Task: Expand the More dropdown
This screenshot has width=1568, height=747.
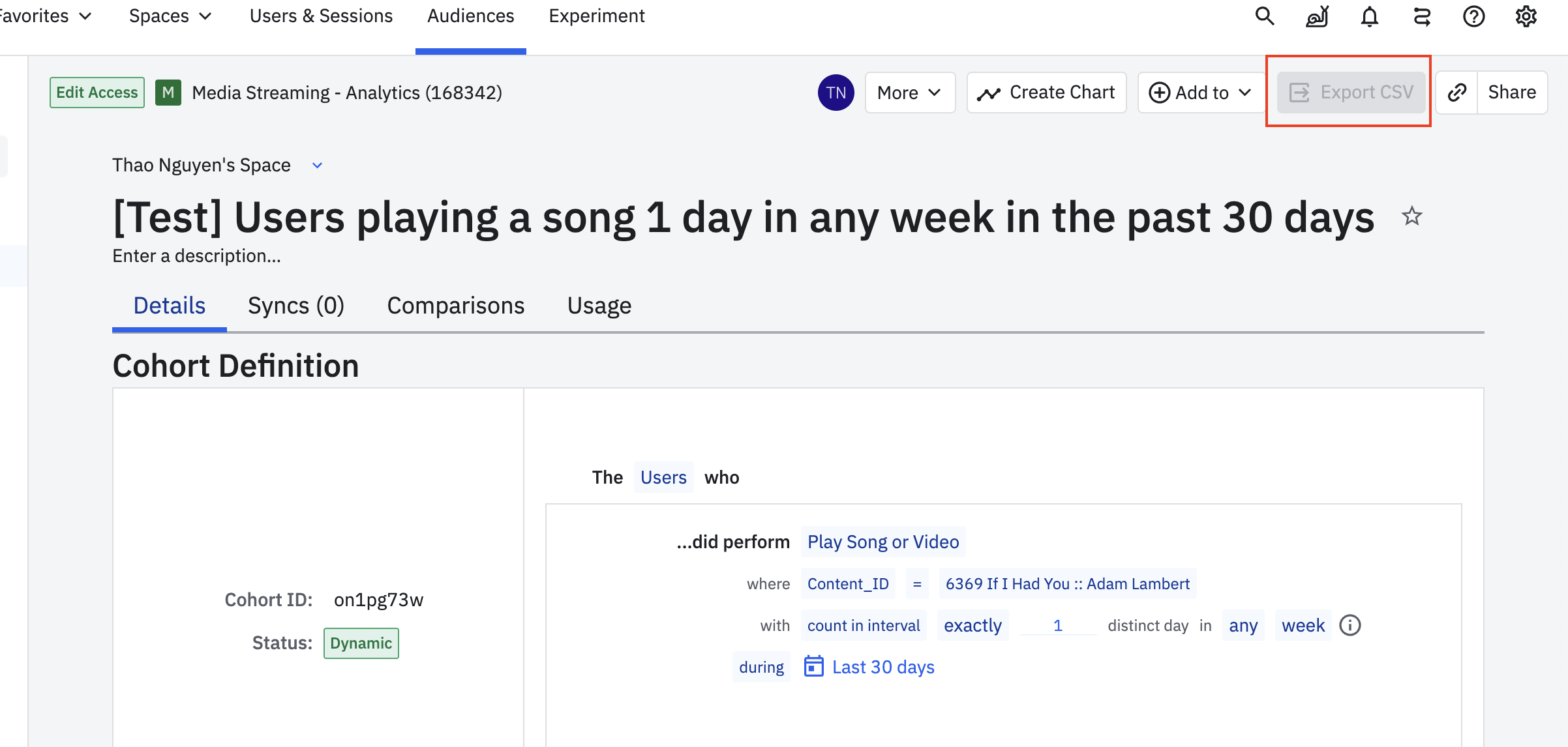Action: click(x=909, y=93)
